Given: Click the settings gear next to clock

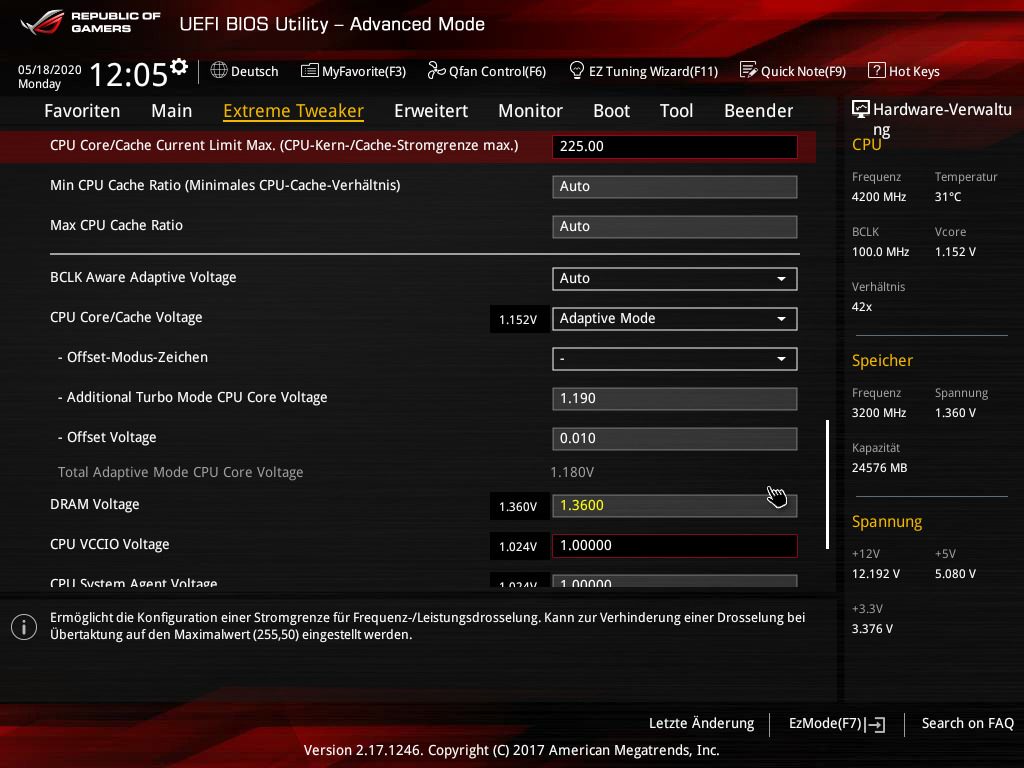Looking at the screenshot, I should tap(179, 67).
